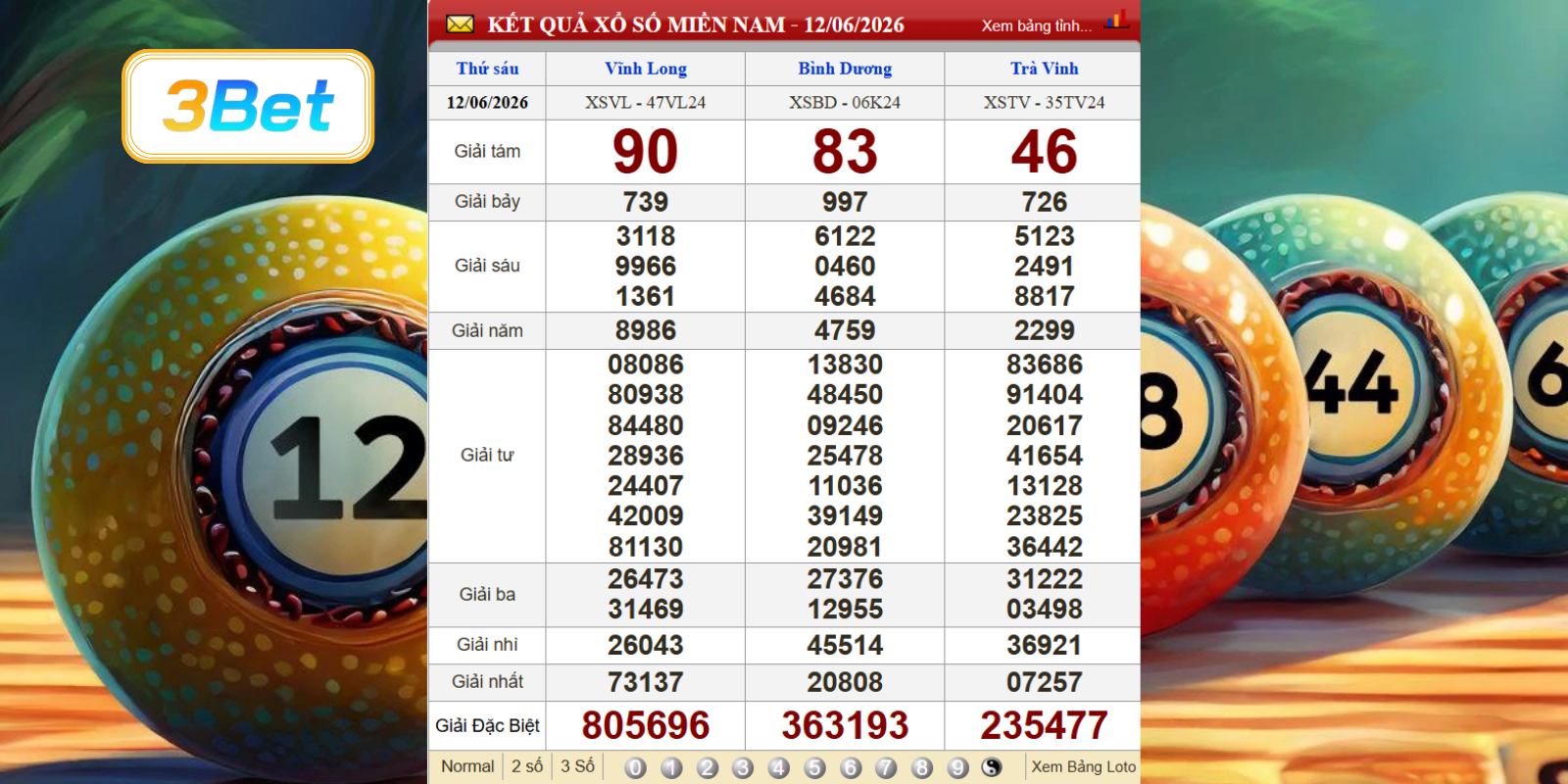Click the Giải Đặc Biệt row label

[487, 726]
